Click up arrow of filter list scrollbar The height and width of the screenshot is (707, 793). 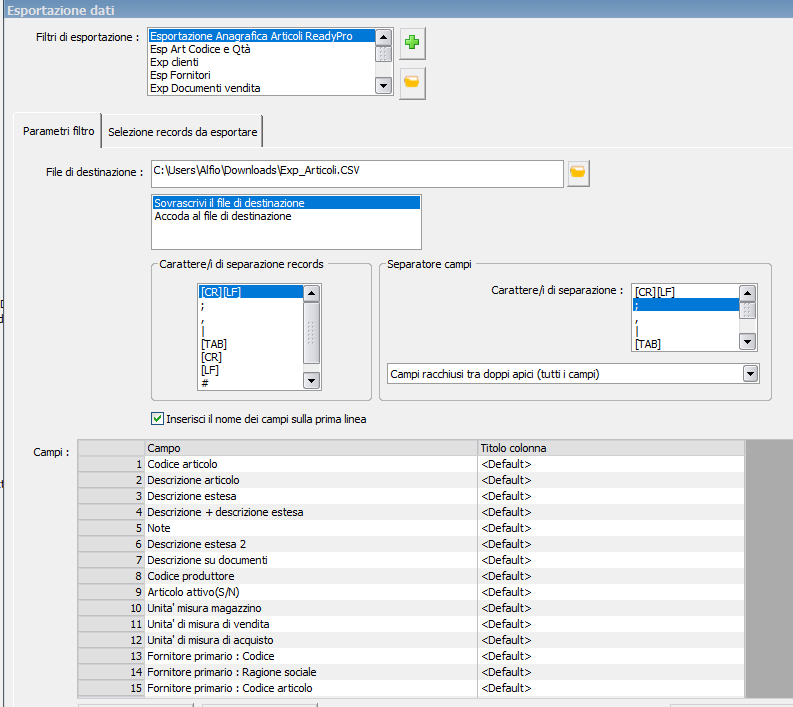tap(383, 37)
